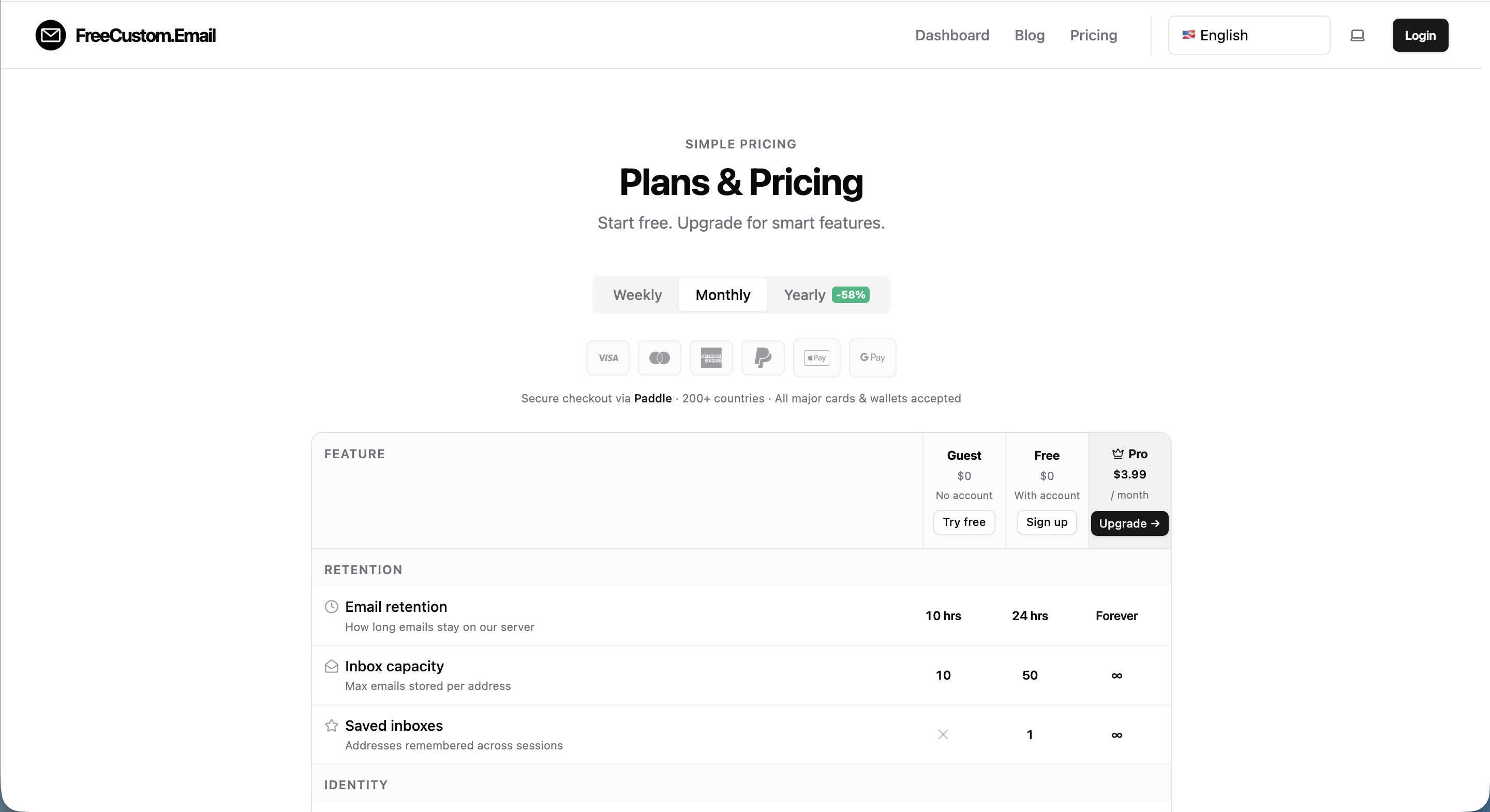Click the American Express payment icon
Viewport: 1490px width, 812px height.
tap(711, 357)
